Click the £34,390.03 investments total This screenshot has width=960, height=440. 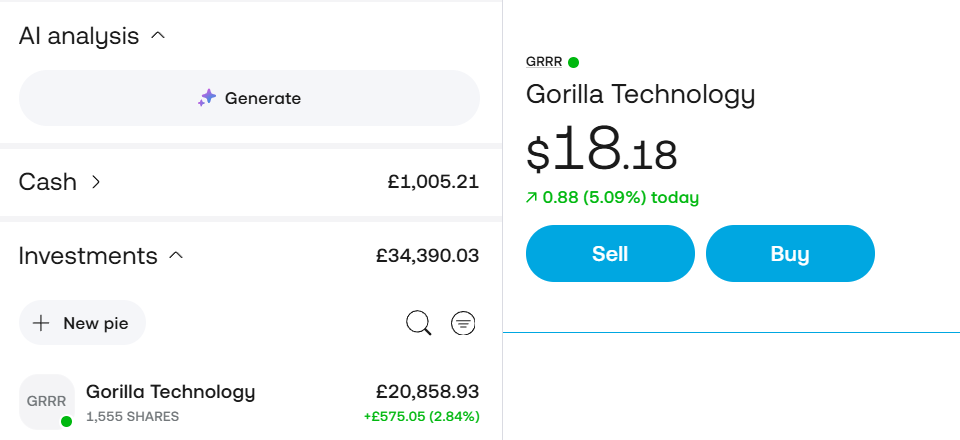pos(427,256)
